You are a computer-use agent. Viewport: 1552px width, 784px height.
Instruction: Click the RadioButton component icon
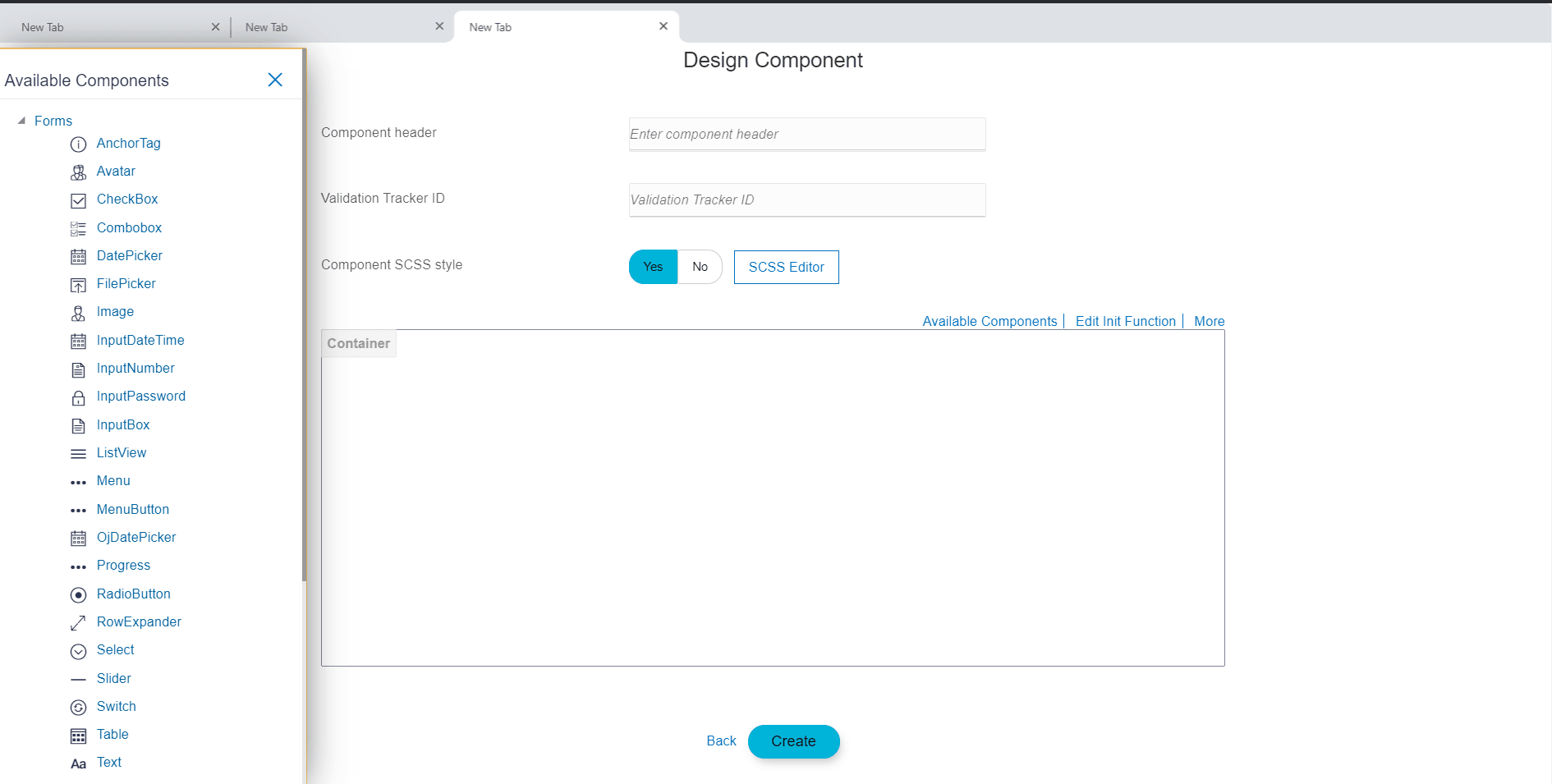click(78, 594)
